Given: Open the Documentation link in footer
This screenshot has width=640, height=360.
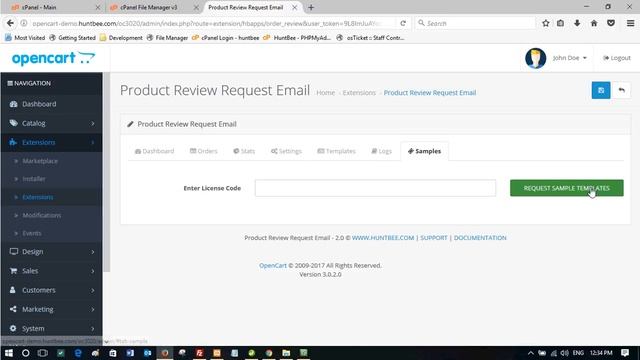Looking at the screenshot, I should coord(480,238).
